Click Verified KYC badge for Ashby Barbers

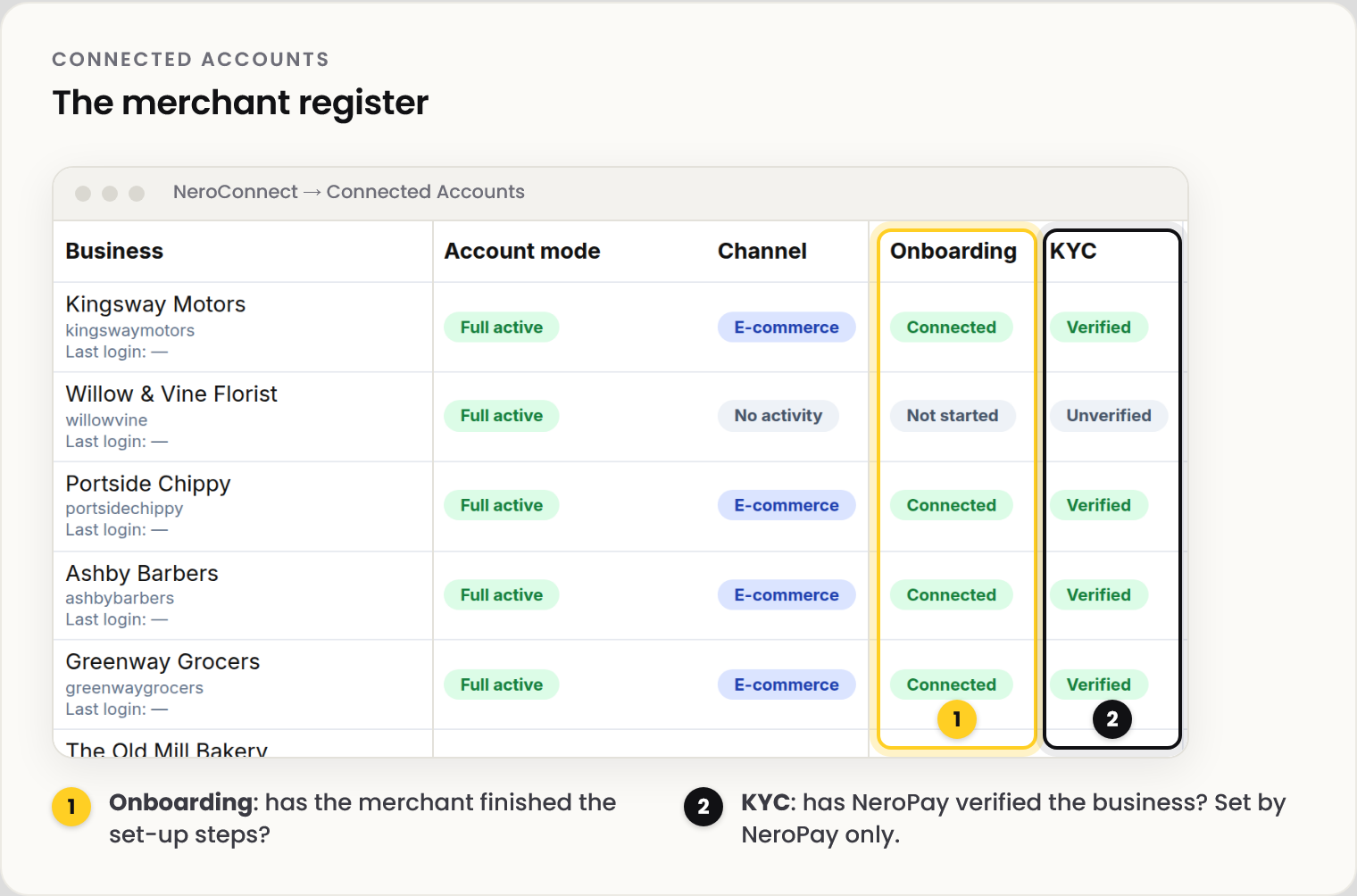(1099, 595)
